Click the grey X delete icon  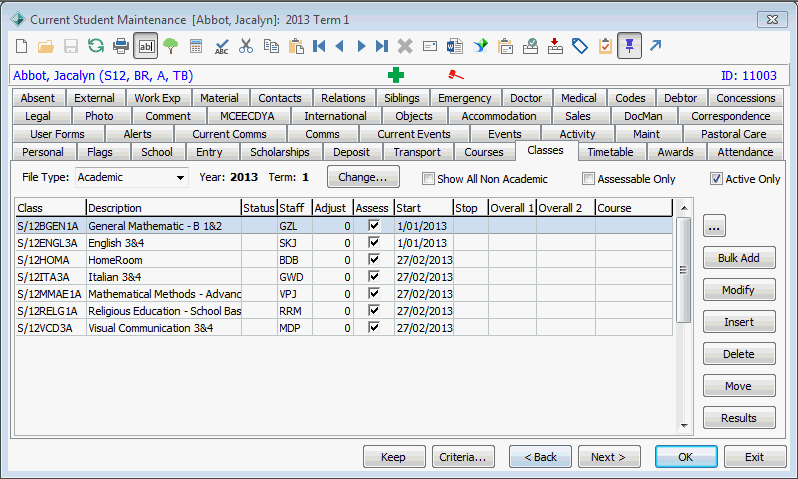click(x=405, y=46)
